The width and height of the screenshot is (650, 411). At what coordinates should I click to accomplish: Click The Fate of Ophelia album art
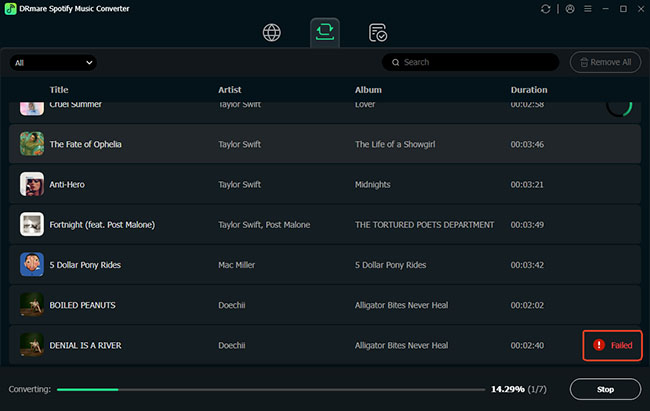pos(32,144)
